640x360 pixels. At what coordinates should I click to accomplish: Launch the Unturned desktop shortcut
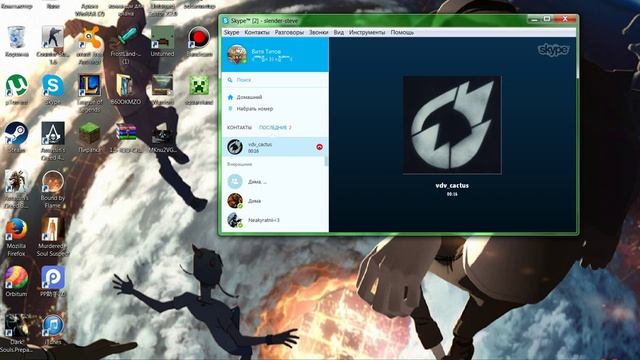coord(162,38)
